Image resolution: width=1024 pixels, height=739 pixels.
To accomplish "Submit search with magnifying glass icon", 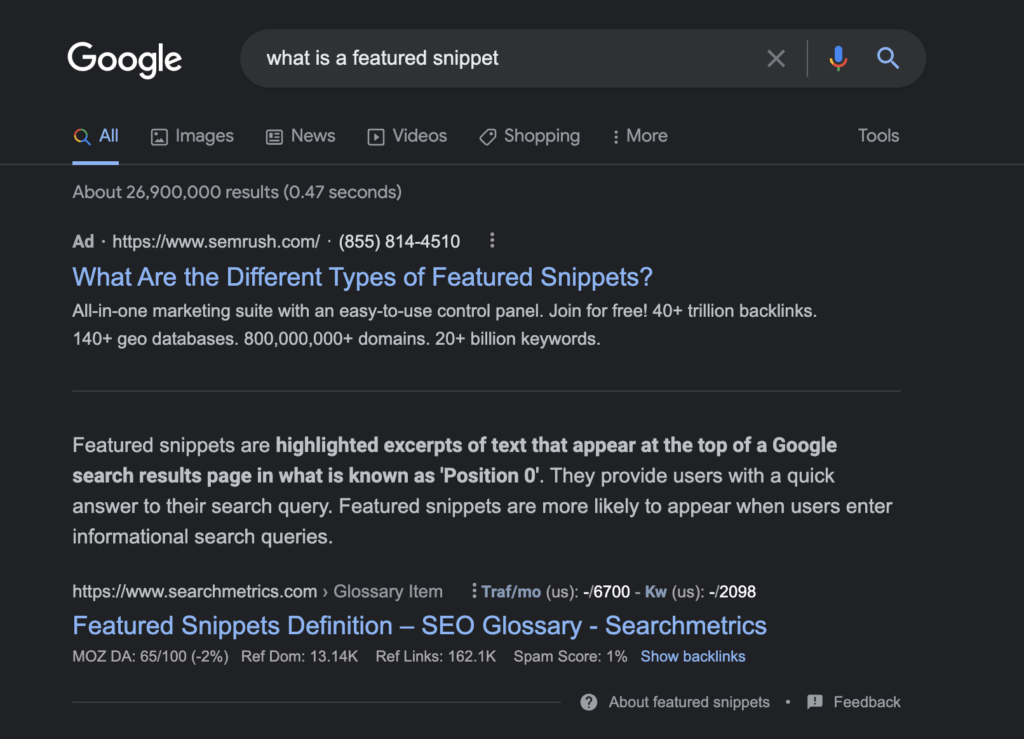I will click(x=888, y=59).
